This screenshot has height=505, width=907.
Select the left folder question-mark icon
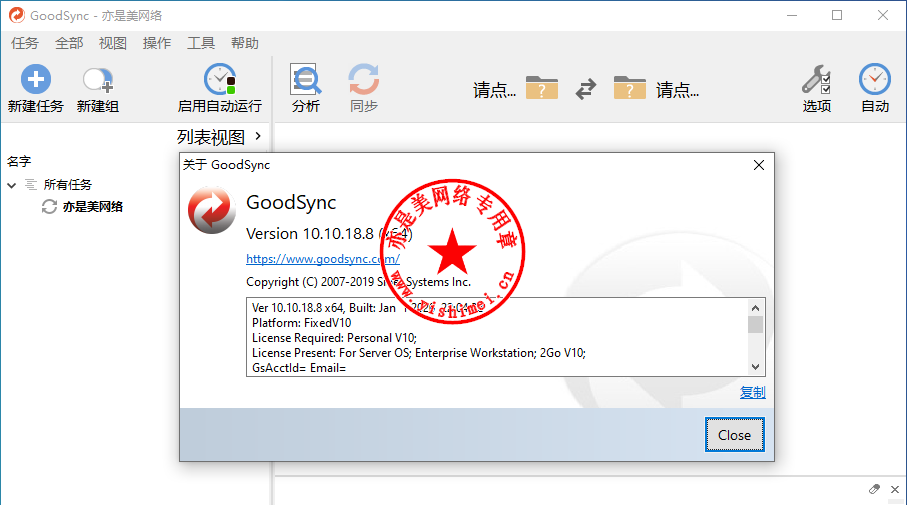pyautogui.click(x=542, y=89)
